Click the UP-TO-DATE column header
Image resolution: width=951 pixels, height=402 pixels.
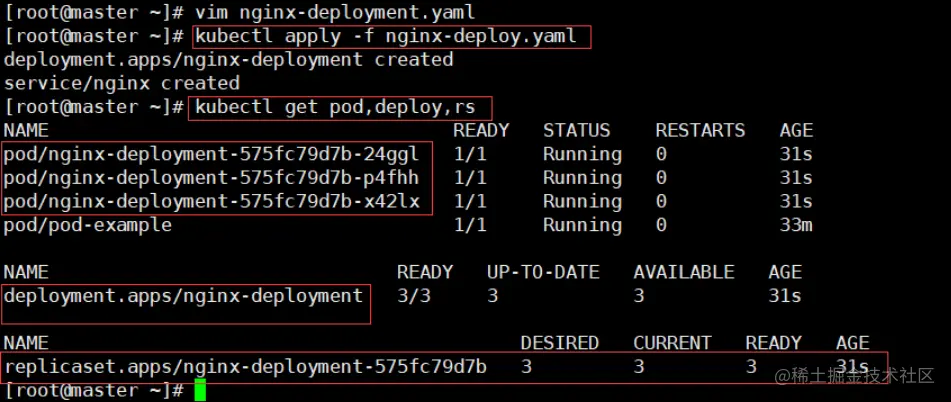coord(543,272)
